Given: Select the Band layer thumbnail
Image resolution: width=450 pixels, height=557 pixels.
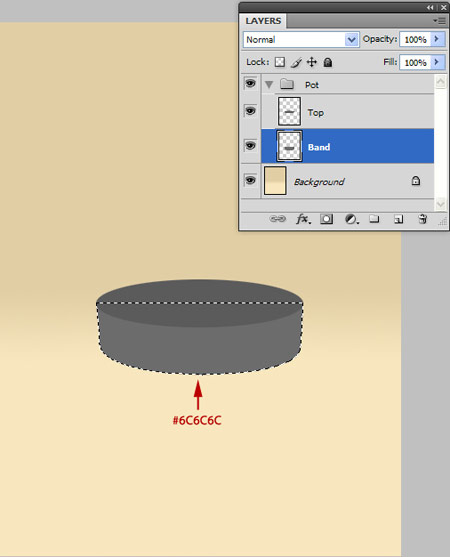Looking at the screenshot, I should pos(289,146).
